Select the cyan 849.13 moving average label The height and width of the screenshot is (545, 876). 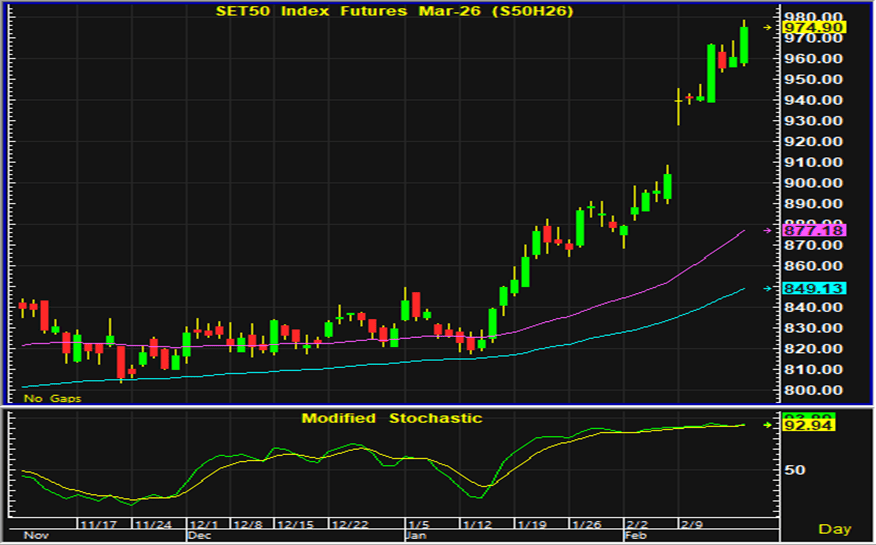811,289
